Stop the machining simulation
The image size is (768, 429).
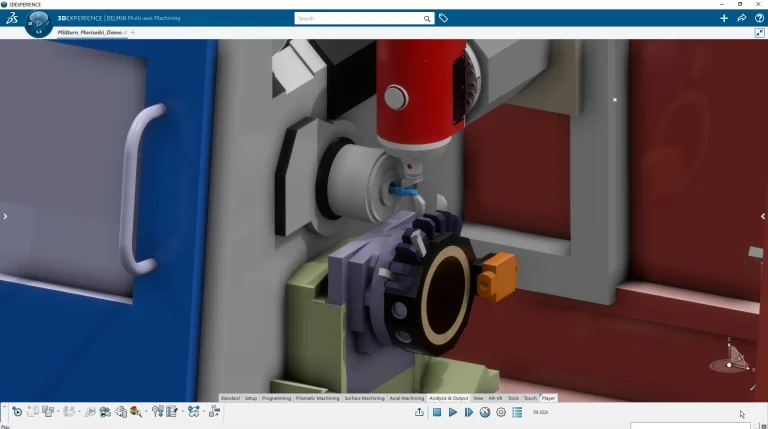click(x=437, y=412)
